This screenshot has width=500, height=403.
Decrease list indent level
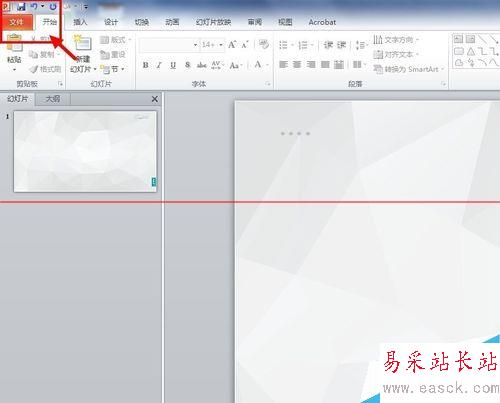coord(328,45)
